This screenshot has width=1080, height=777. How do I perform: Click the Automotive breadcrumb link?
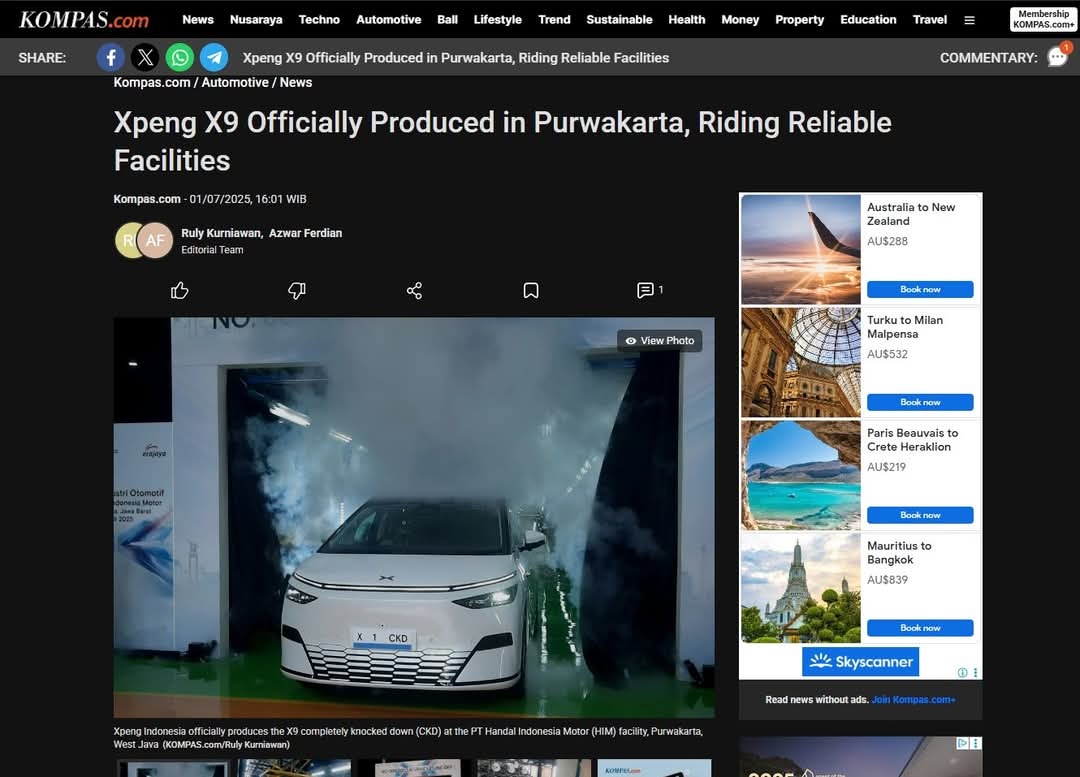coord(235,83)
